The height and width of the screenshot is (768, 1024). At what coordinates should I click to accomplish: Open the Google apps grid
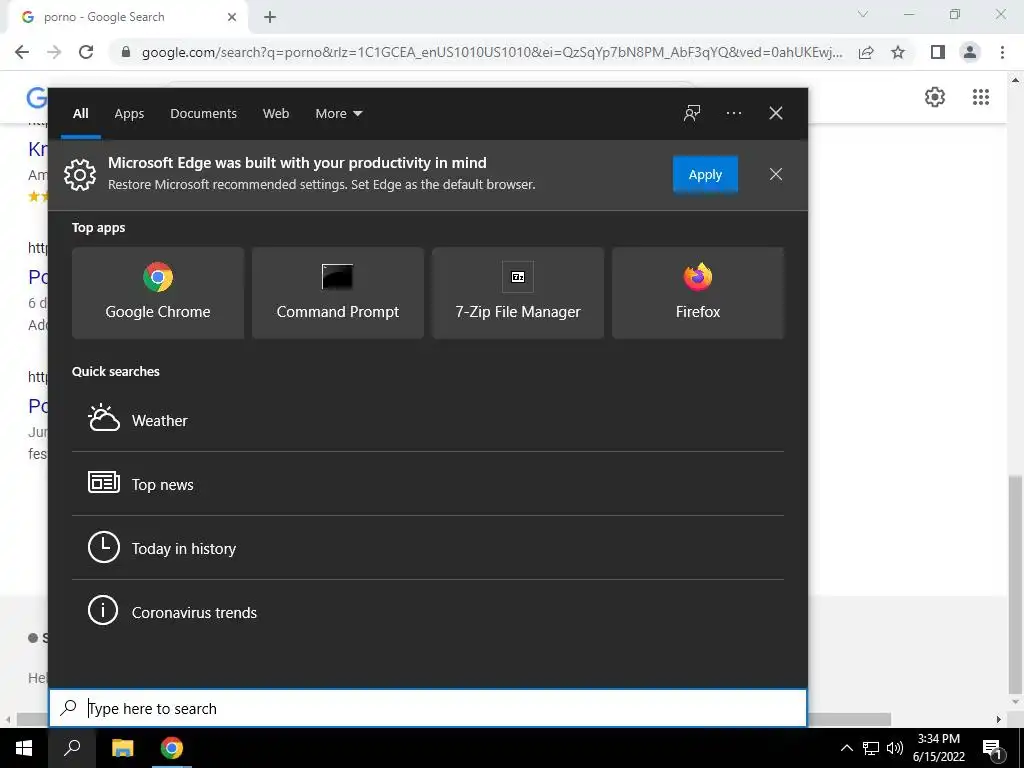(980, 97)
